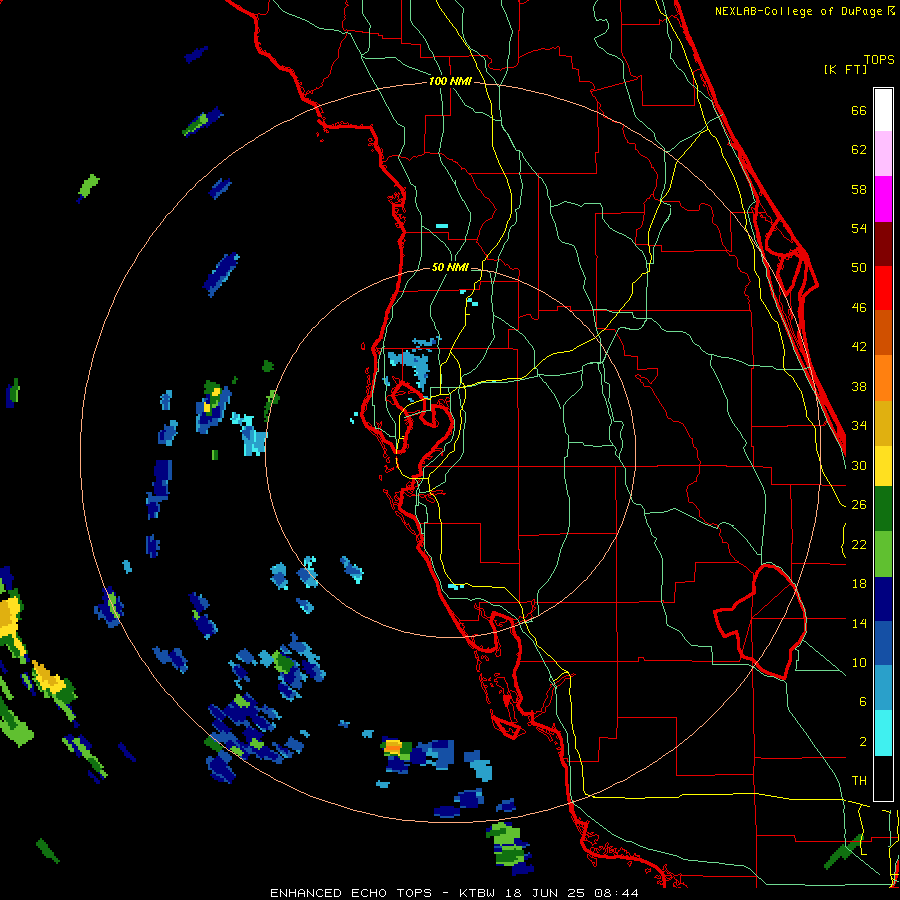Click the legend value "26"
This screenshot has height=900, width=900.
click(859, 505)
